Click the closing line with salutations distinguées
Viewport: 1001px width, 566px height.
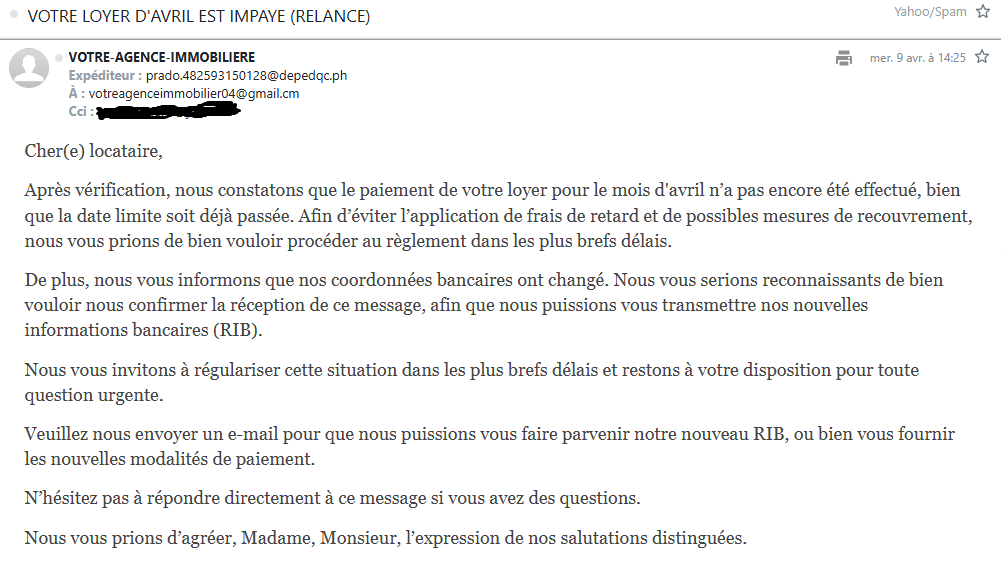[x=386, y=538]
